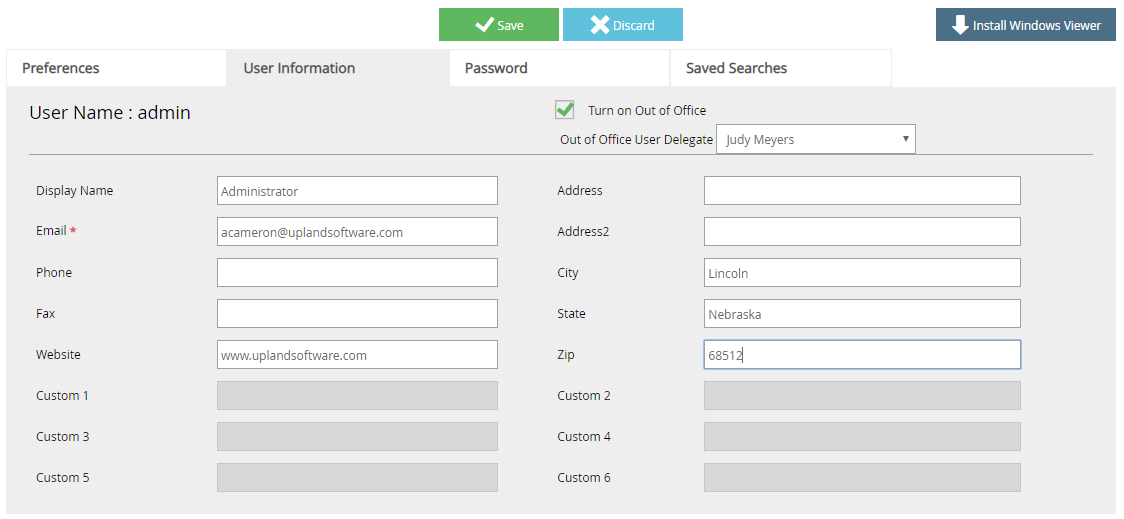Click the download arrow icon on Install Windows Viewer

pos(960,25)
